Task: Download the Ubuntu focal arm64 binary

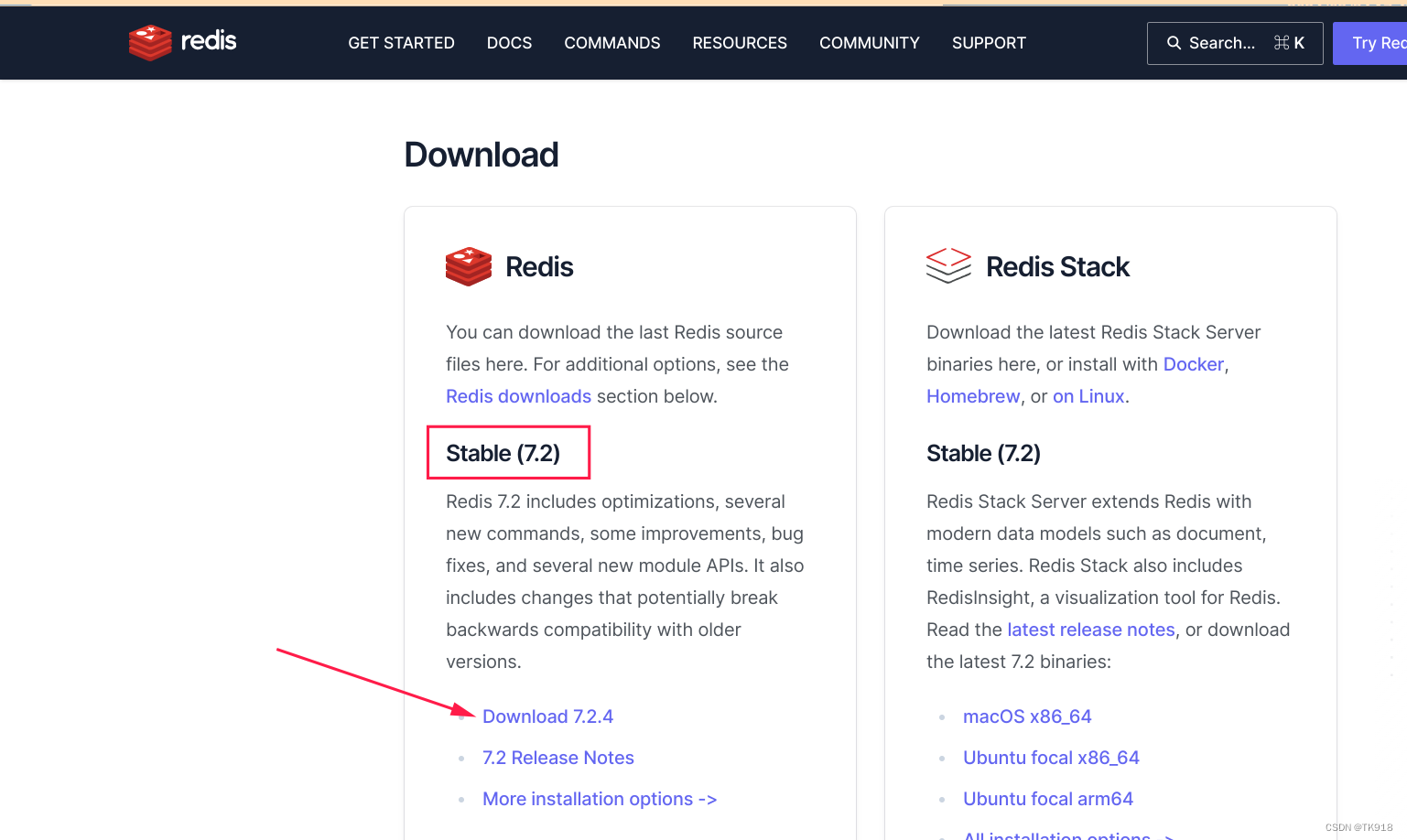Action: coord(1048,799)
